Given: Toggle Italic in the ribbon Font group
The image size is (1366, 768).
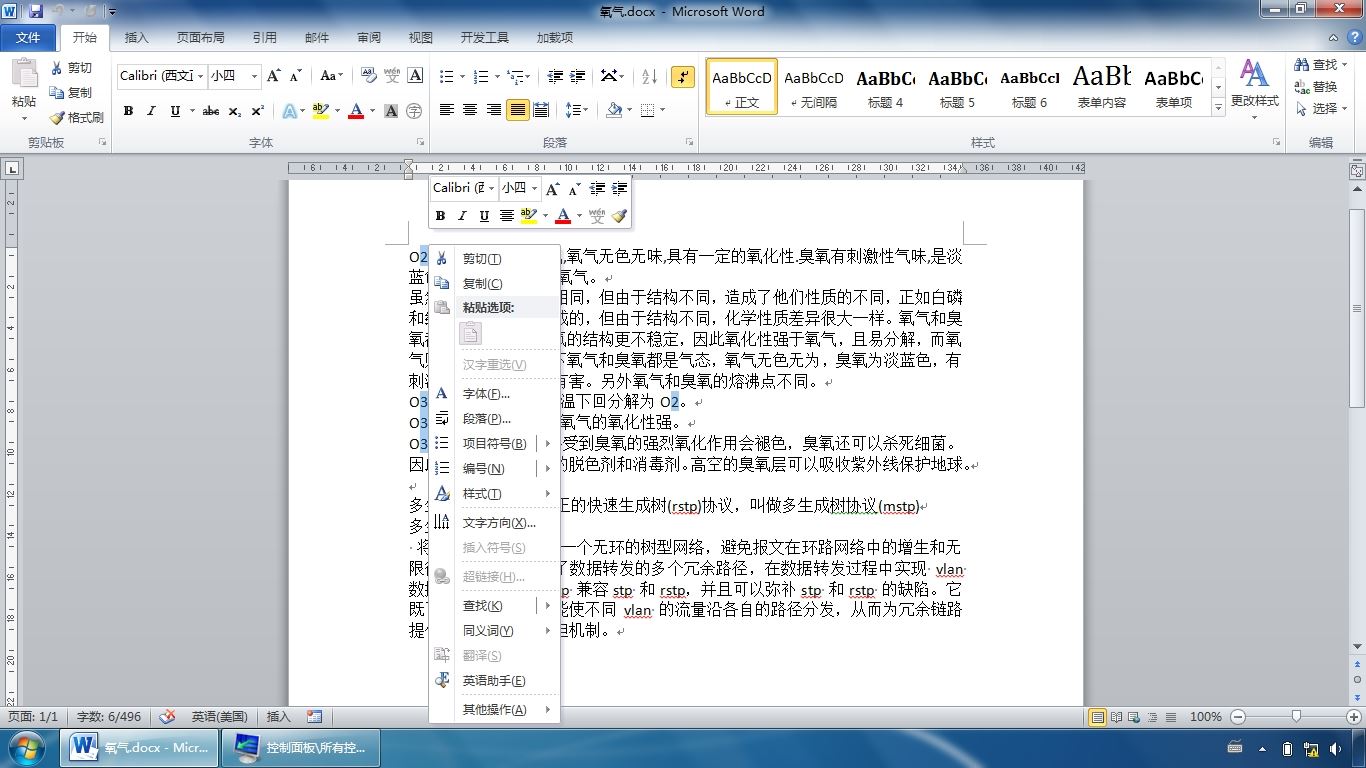Looking at the screenshot, I should (151, 111).
